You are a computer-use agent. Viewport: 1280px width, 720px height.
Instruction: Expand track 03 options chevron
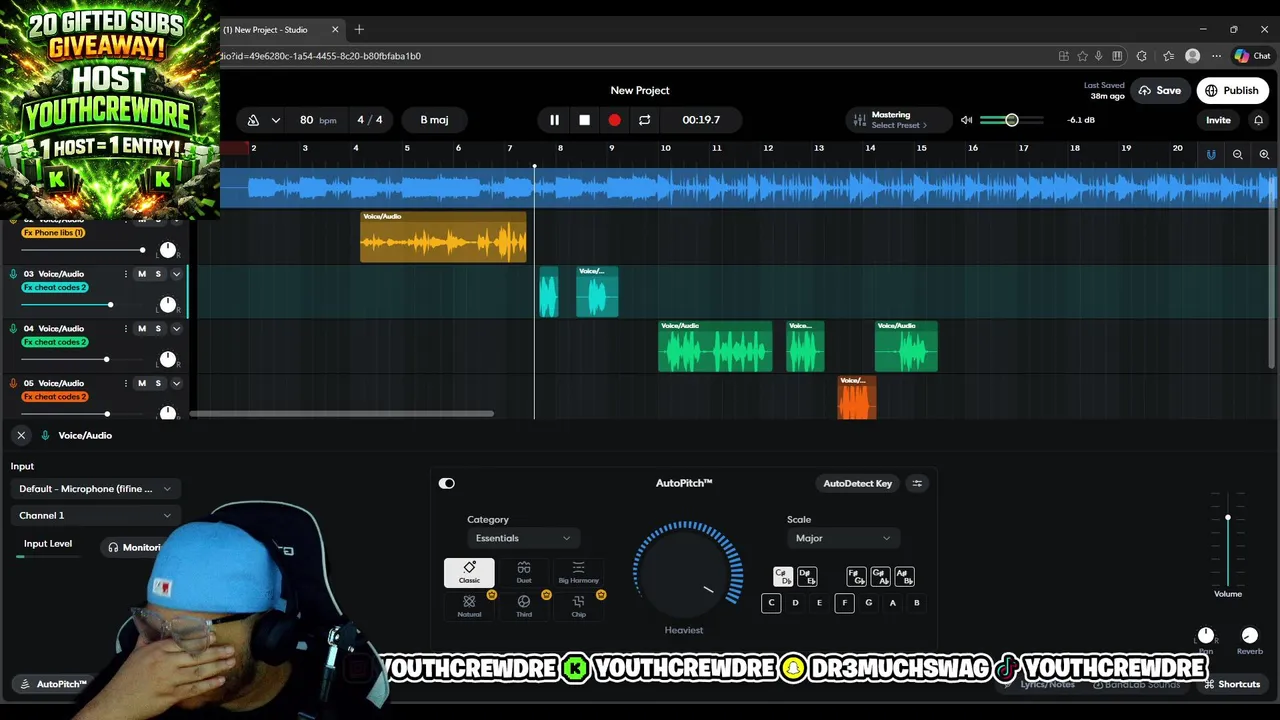pyautogui.click(x=176, y=274)
